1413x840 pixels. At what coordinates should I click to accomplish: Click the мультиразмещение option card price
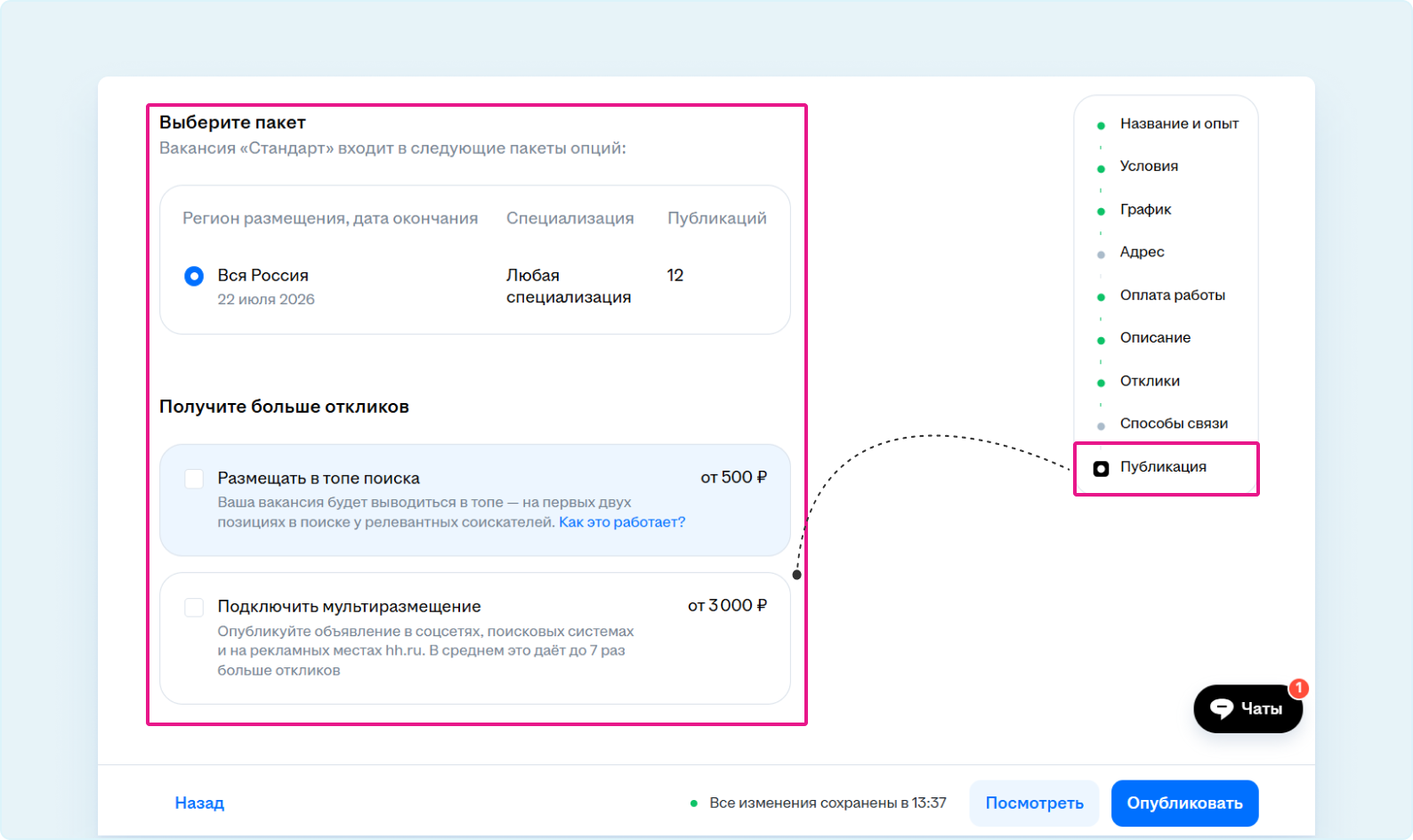pos(727,606)
